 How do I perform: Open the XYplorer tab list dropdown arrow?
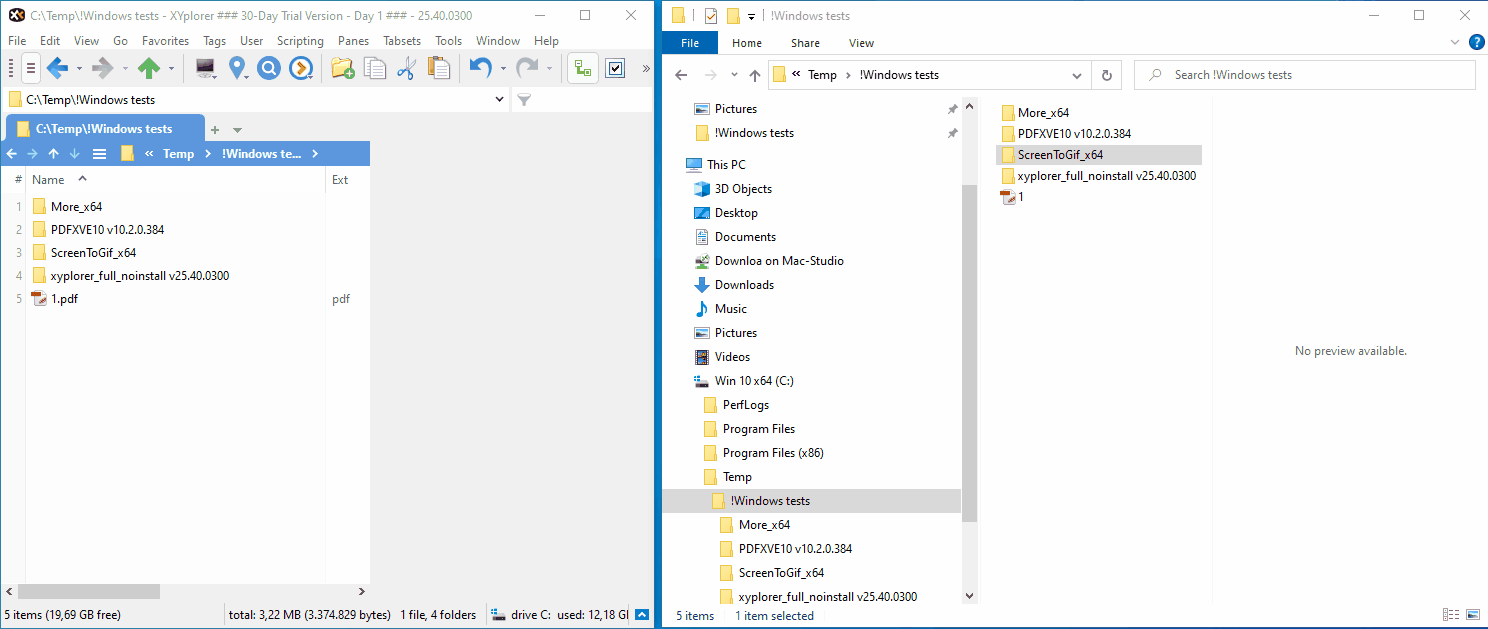(237, 130)
